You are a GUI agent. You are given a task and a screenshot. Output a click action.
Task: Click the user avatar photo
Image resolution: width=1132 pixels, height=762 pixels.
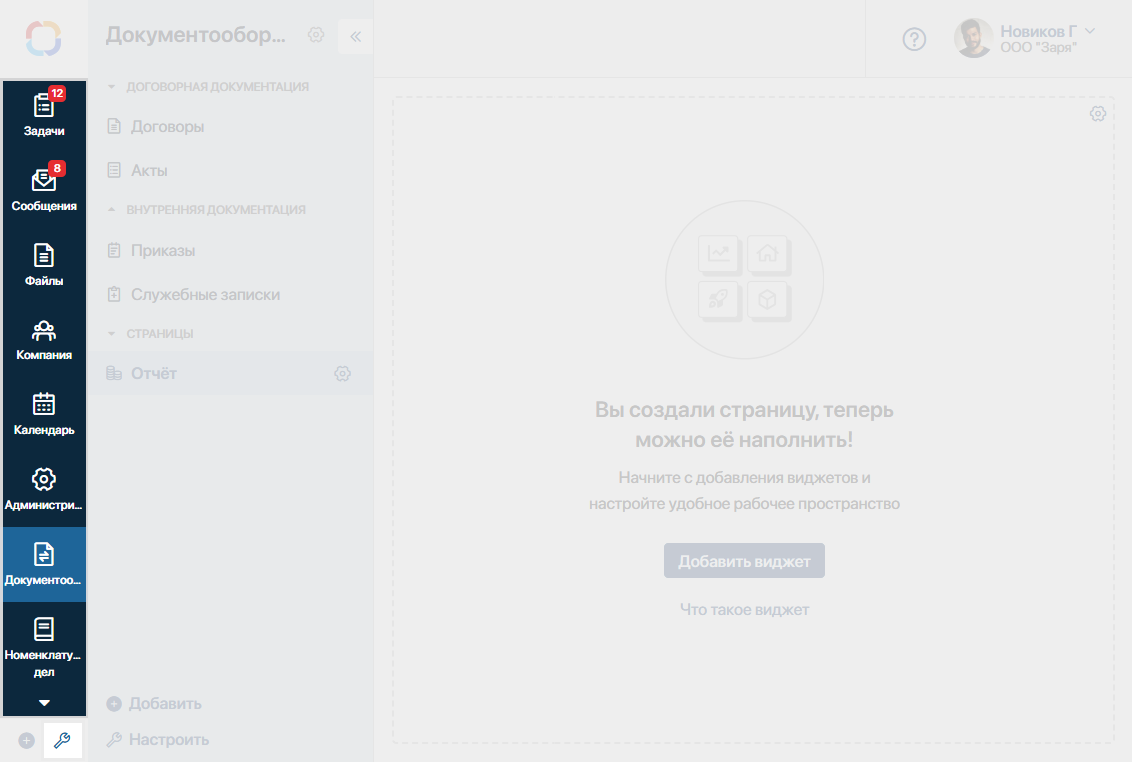pos(973,38)
